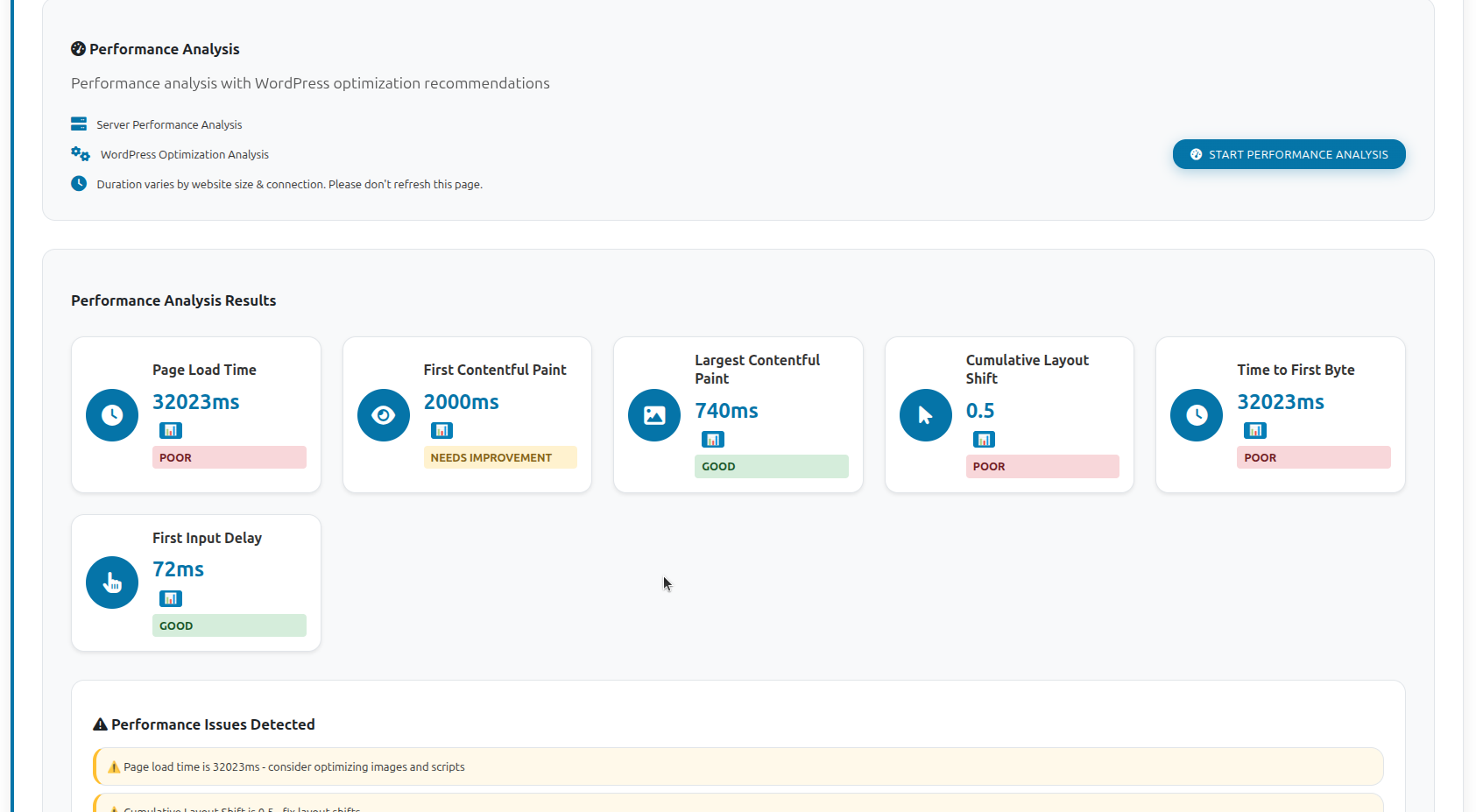Click the eye icon in First Contentful Paint card

pos(384,415)
